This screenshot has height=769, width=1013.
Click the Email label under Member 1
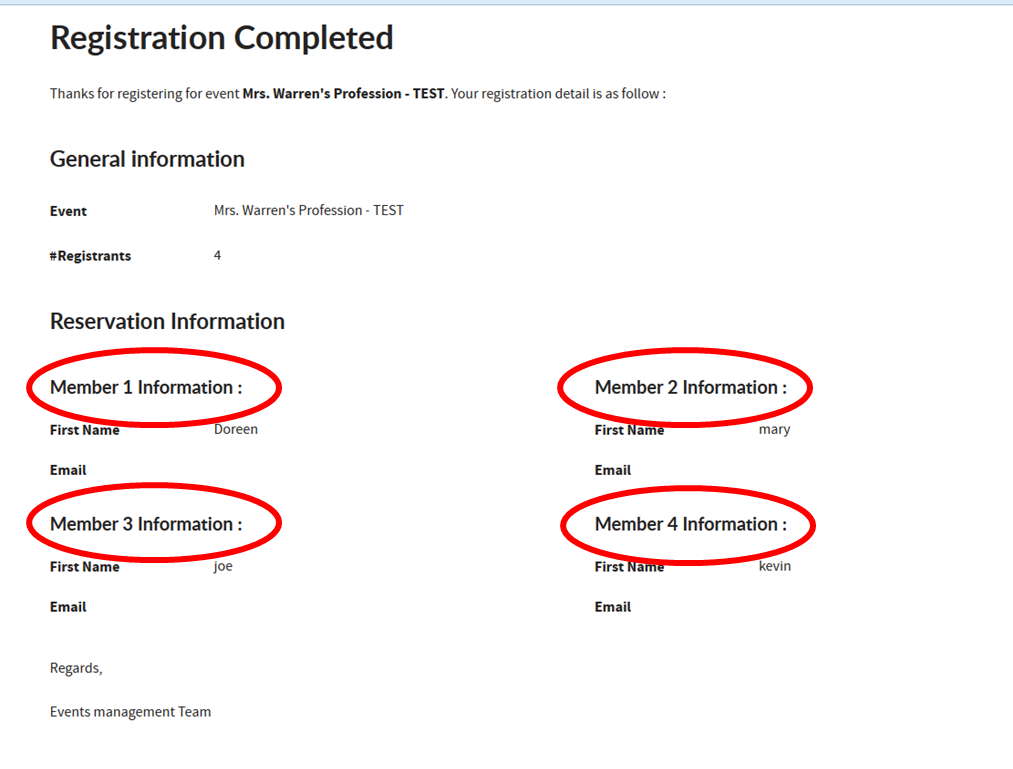(x=68, y=470)
